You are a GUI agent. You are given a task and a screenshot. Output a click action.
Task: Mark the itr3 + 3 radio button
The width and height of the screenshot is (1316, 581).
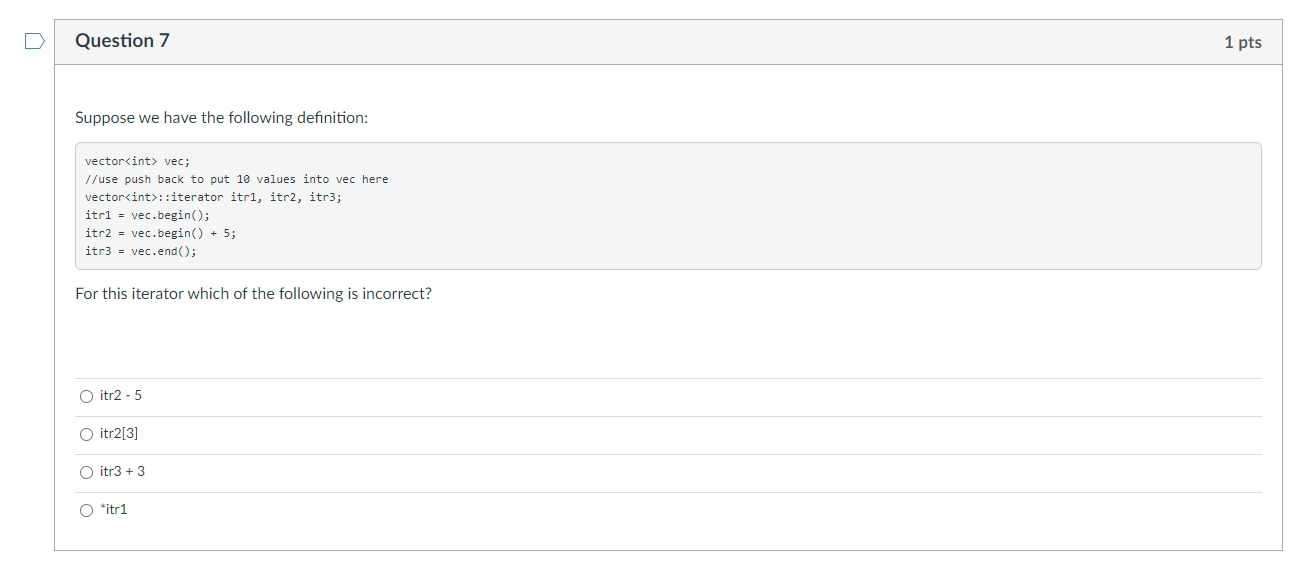[86, 472]
